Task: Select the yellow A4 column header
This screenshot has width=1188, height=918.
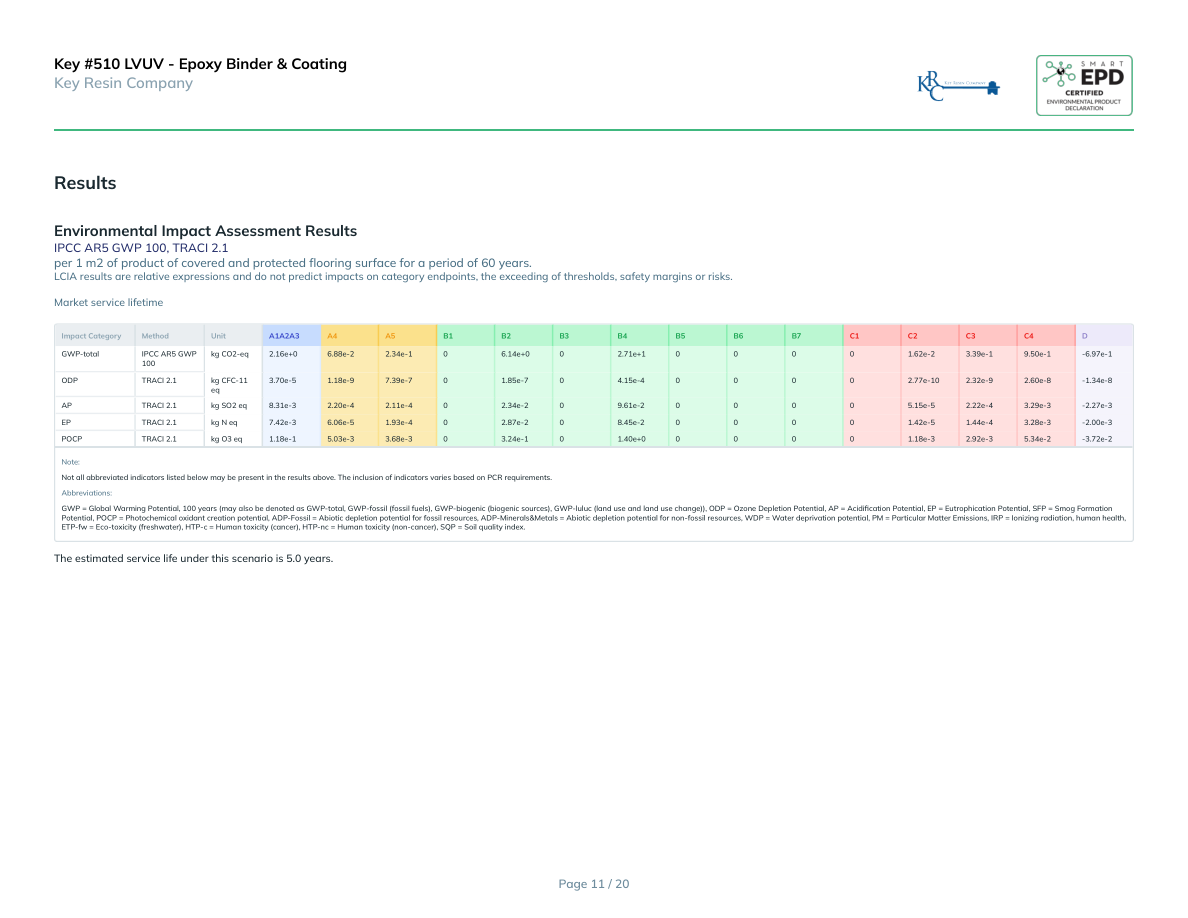Action: [333, 335]
